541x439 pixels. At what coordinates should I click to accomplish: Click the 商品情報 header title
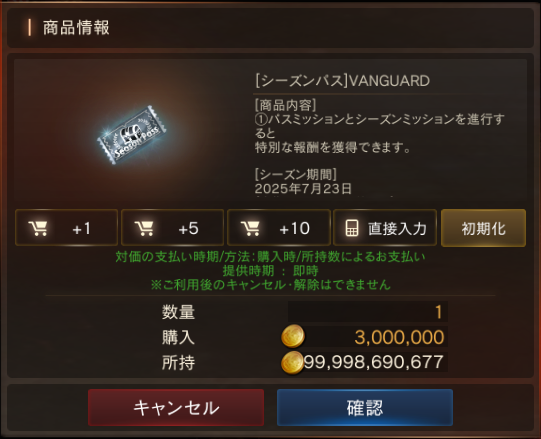coord(76,28)
